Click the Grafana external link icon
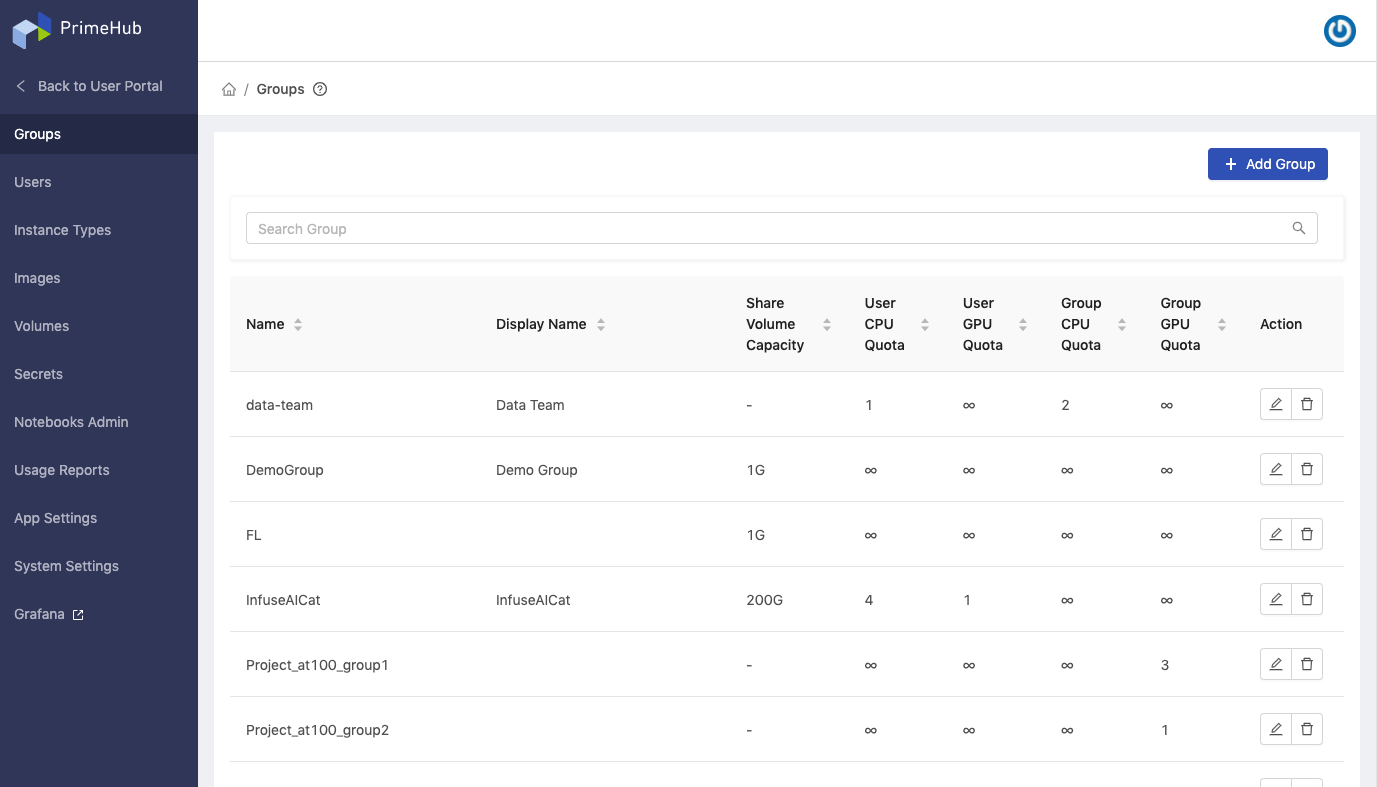The height and width of the screenshot is (787, 1377). click(78, 615)
